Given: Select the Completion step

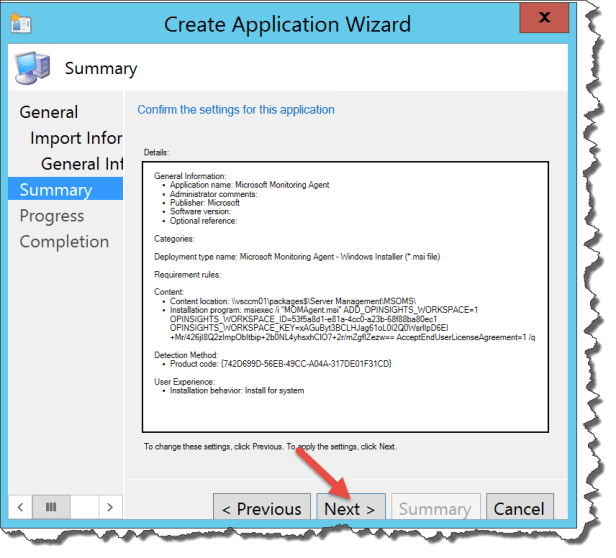Looking at the screenshot, I should [x=64, y=242].
